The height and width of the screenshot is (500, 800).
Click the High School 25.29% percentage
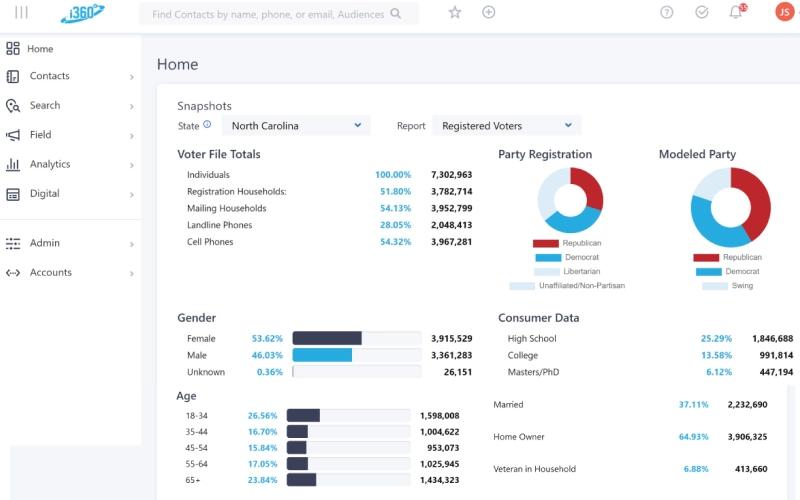click(716, 338)
